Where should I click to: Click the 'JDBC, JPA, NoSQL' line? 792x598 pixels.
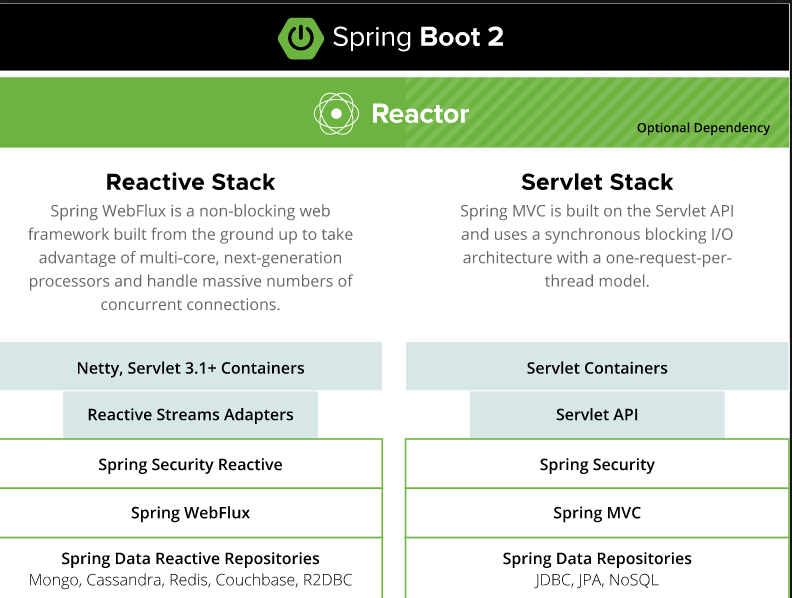pyautogui.click(x=597, y=580)
